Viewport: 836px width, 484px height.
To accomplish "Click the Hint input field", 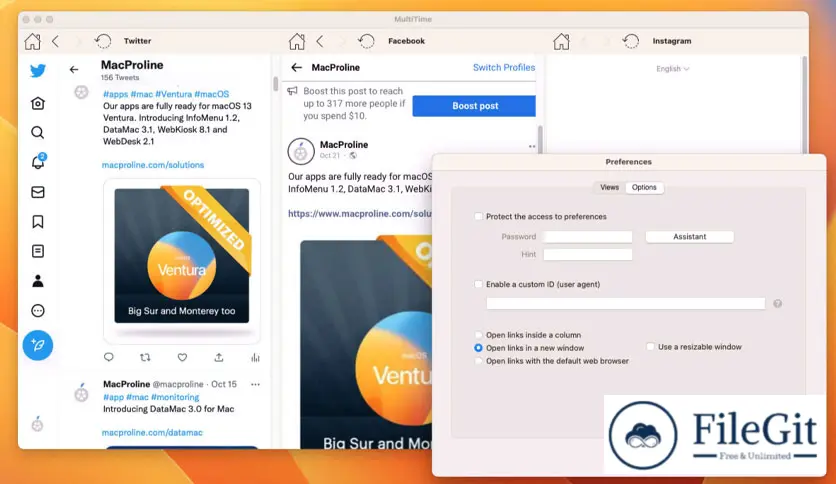I will pyautogui.click(x=588, y=254).
